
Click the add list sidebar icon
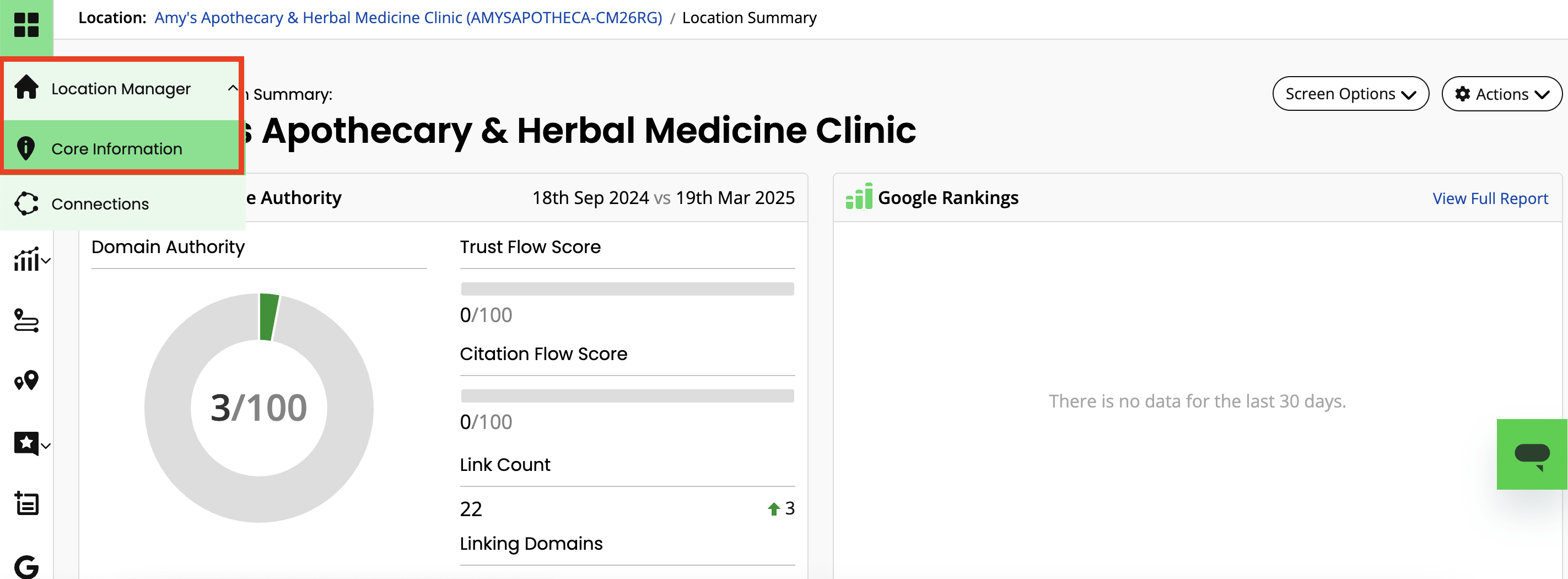point(26,503)
